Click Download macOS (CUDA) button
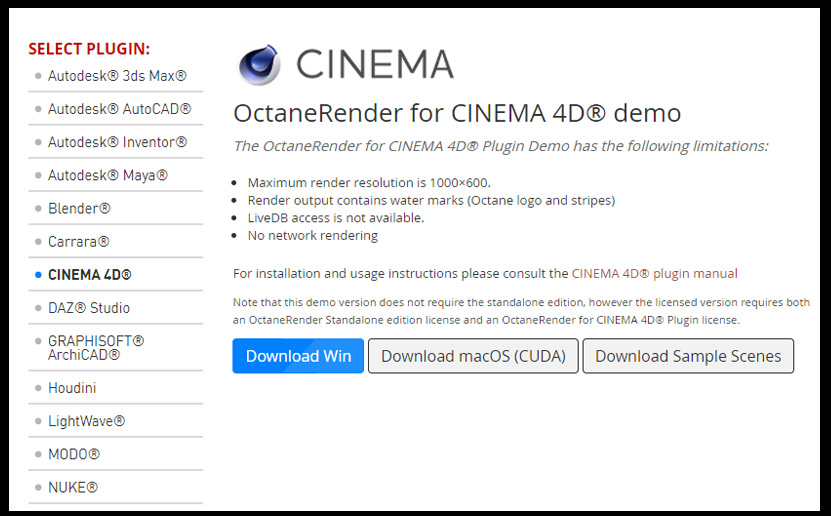This screenshot has width=831, height=516. coord(473,356)
